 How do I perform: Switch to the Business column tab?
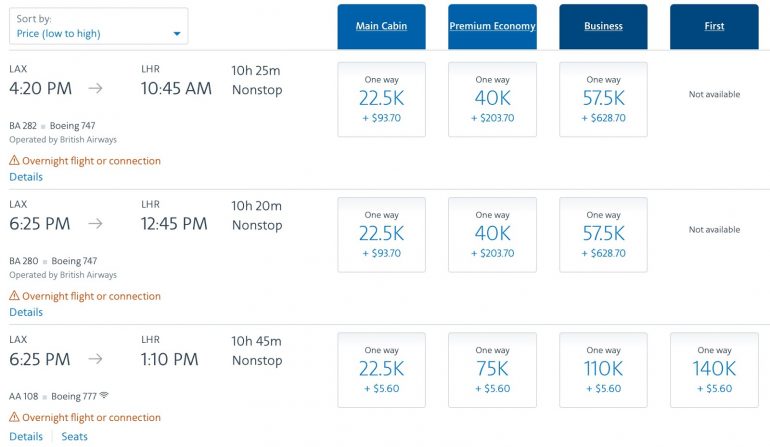pyautogui.click(x=603, y=26)
